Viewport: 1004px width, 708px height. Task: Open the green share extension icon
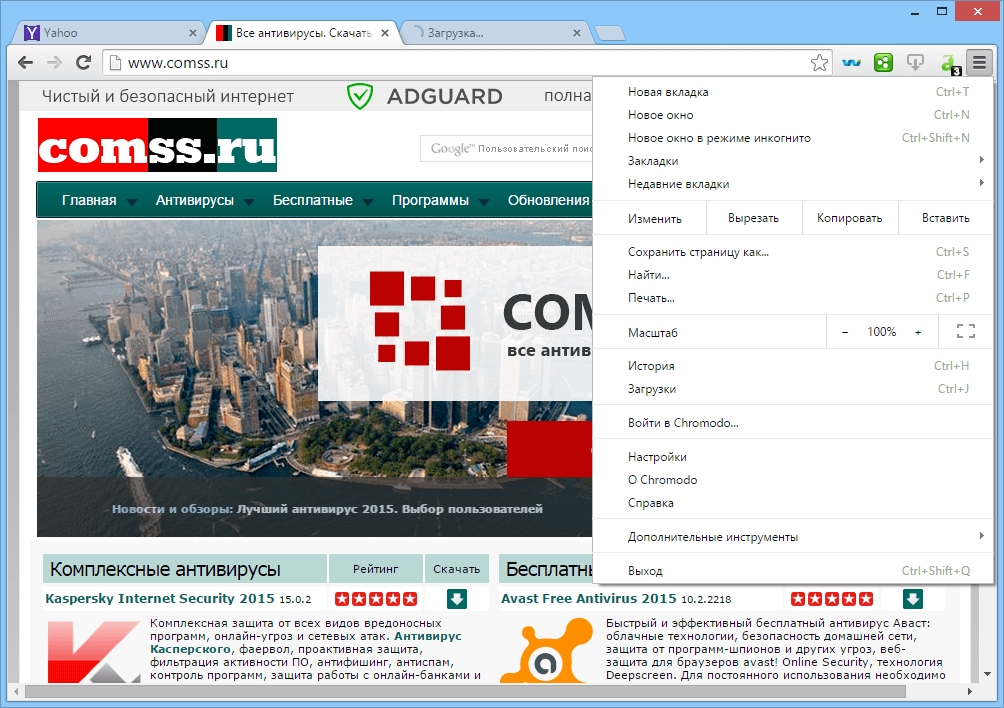click(883, 63)
